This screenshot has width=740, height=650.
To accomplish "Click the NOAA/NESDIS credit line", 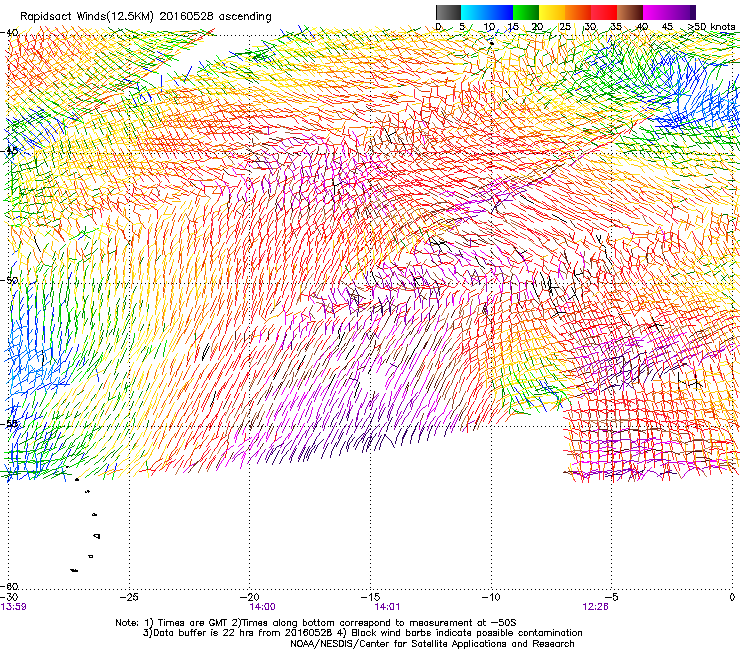I will (432, 644).
